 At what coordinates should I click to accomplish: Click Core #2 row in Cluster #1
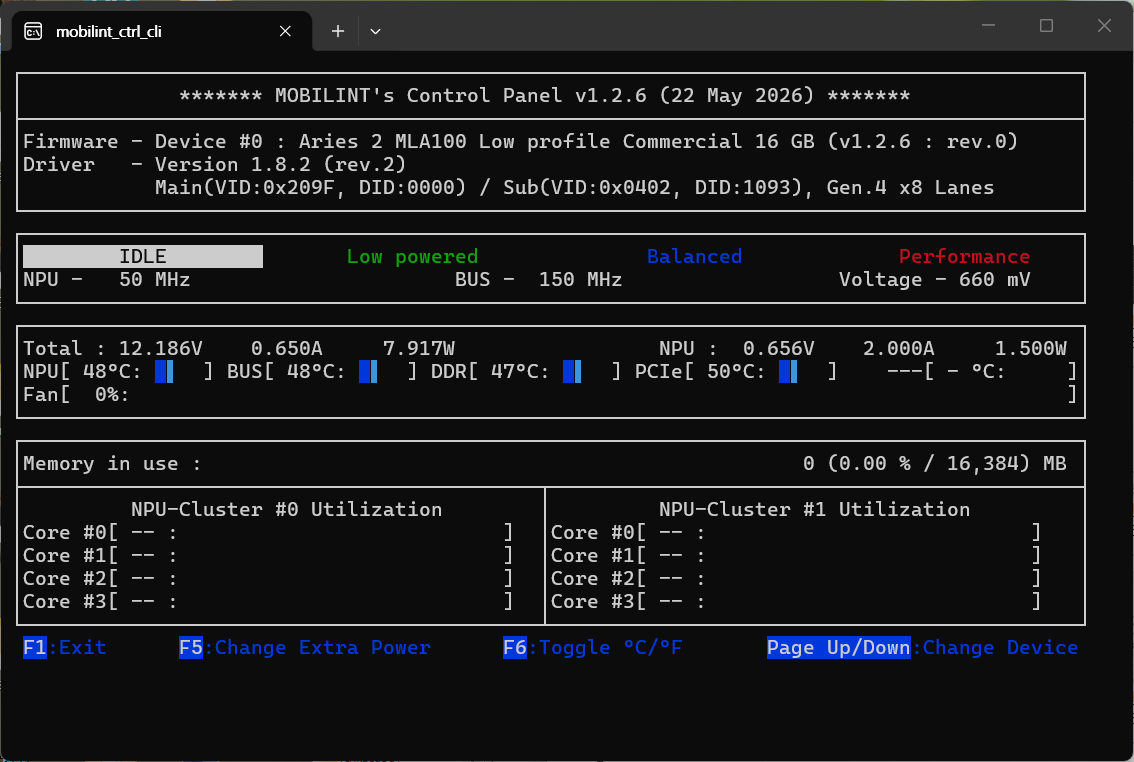coord(796,578)
